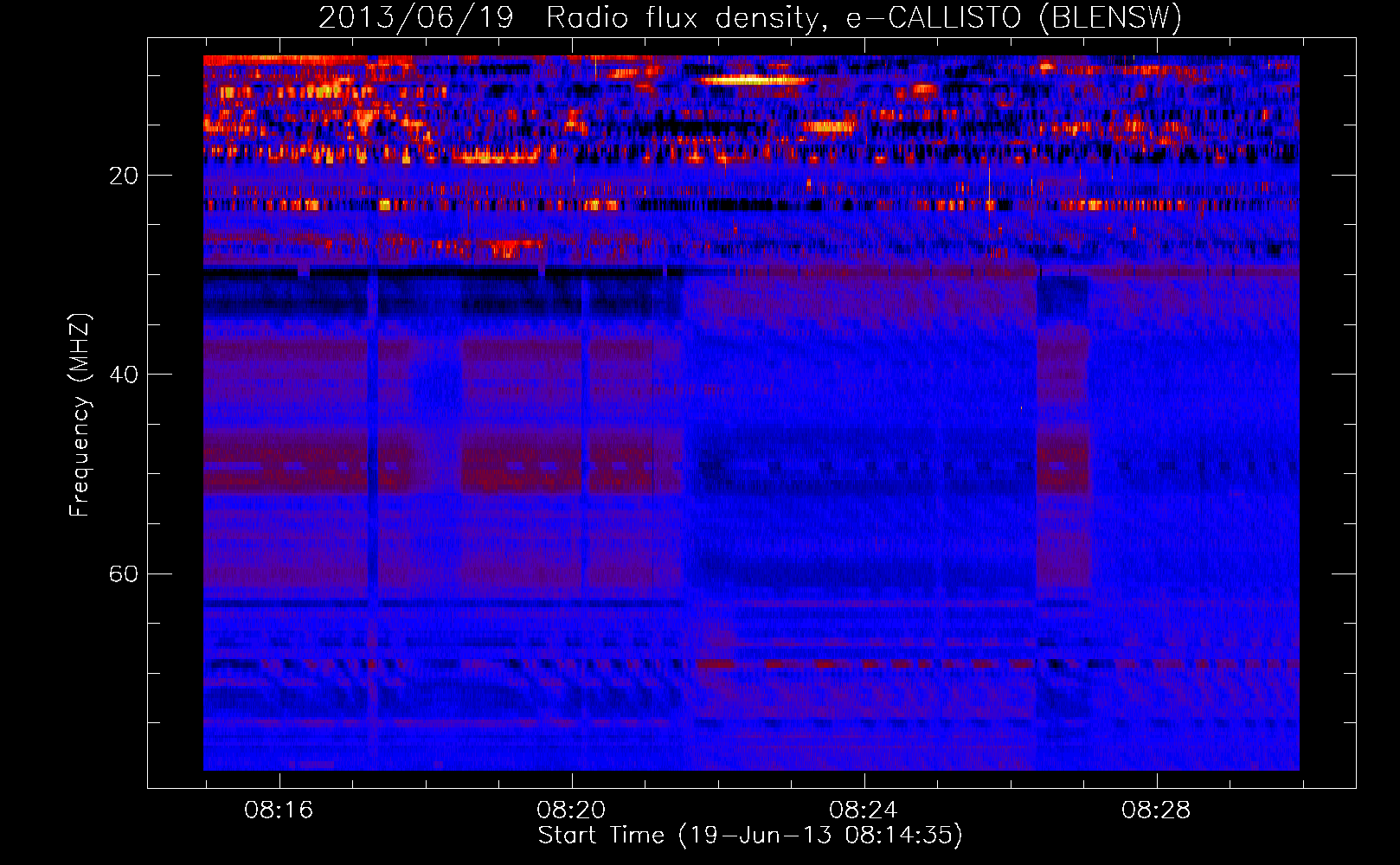Click the plot title mentioning e-CALLISTO (BLENSW)
Screen dimensions: 1400x865
click(x=750, y=17)
